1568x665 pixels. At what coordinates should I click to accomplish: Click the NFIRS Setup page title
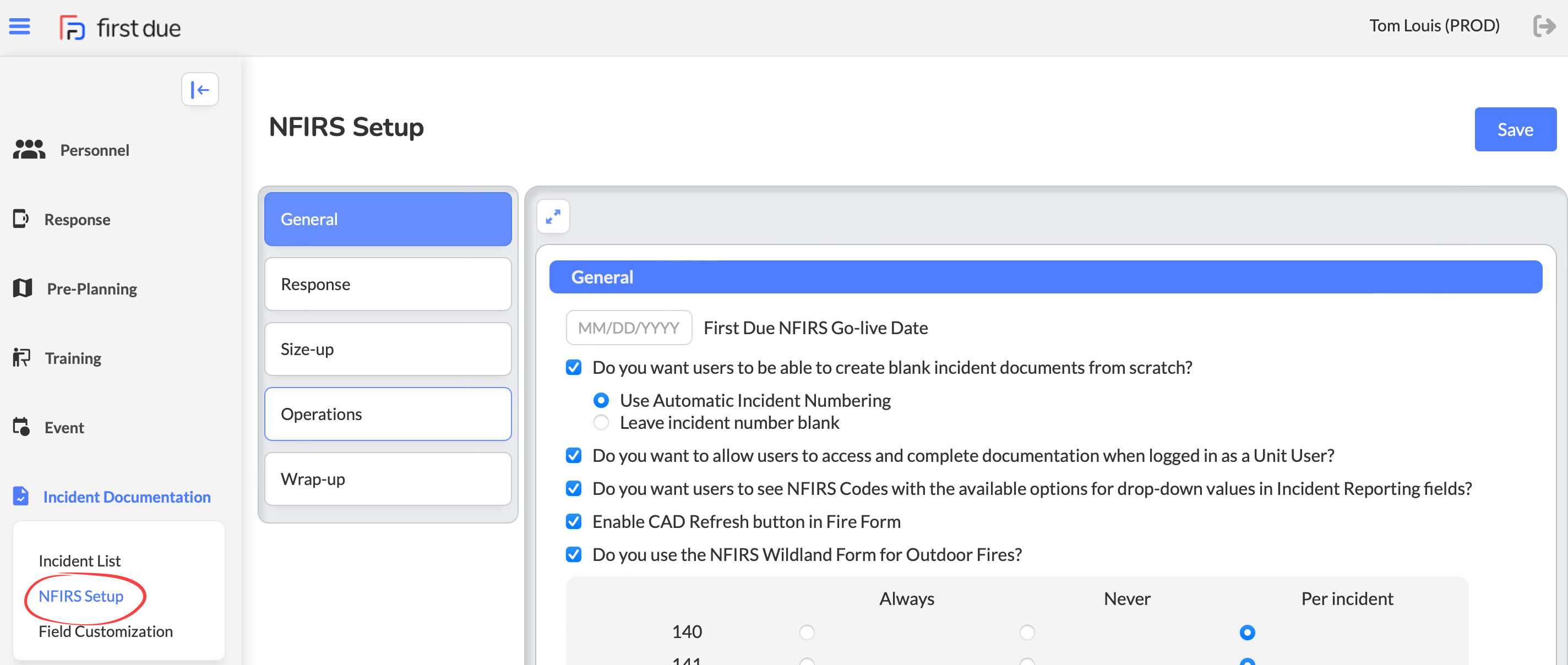(x=346, y=127)
